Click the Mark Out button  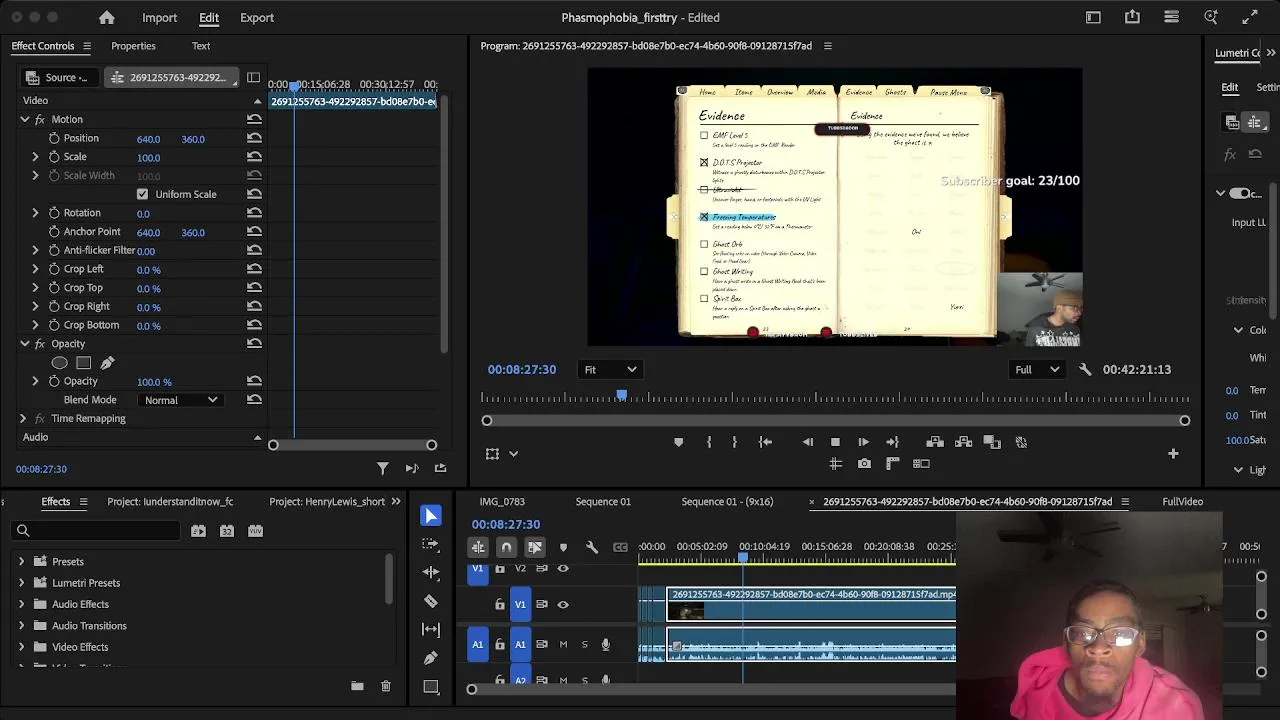pyautogui.click(x=734, y=442)
